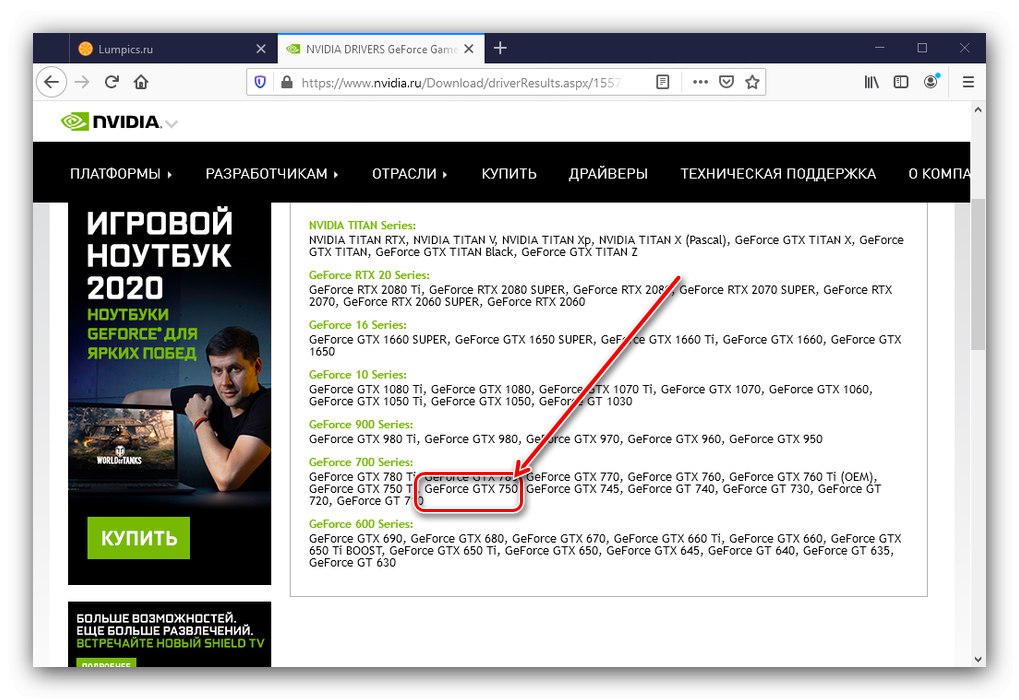Expand the dropdown next to NVIDIA logo

(172, 123)
